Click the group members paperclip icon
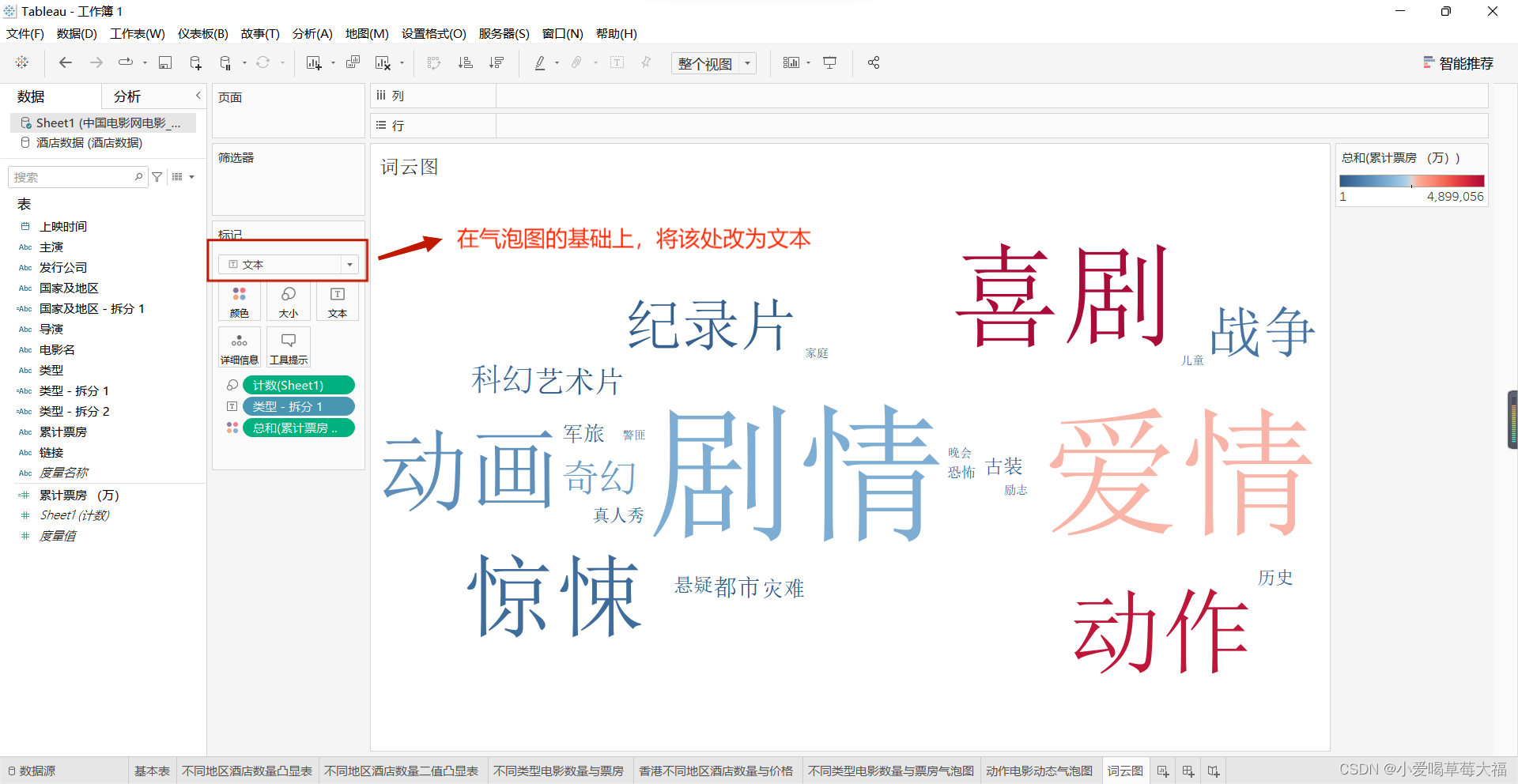 [x=577, y=62]
